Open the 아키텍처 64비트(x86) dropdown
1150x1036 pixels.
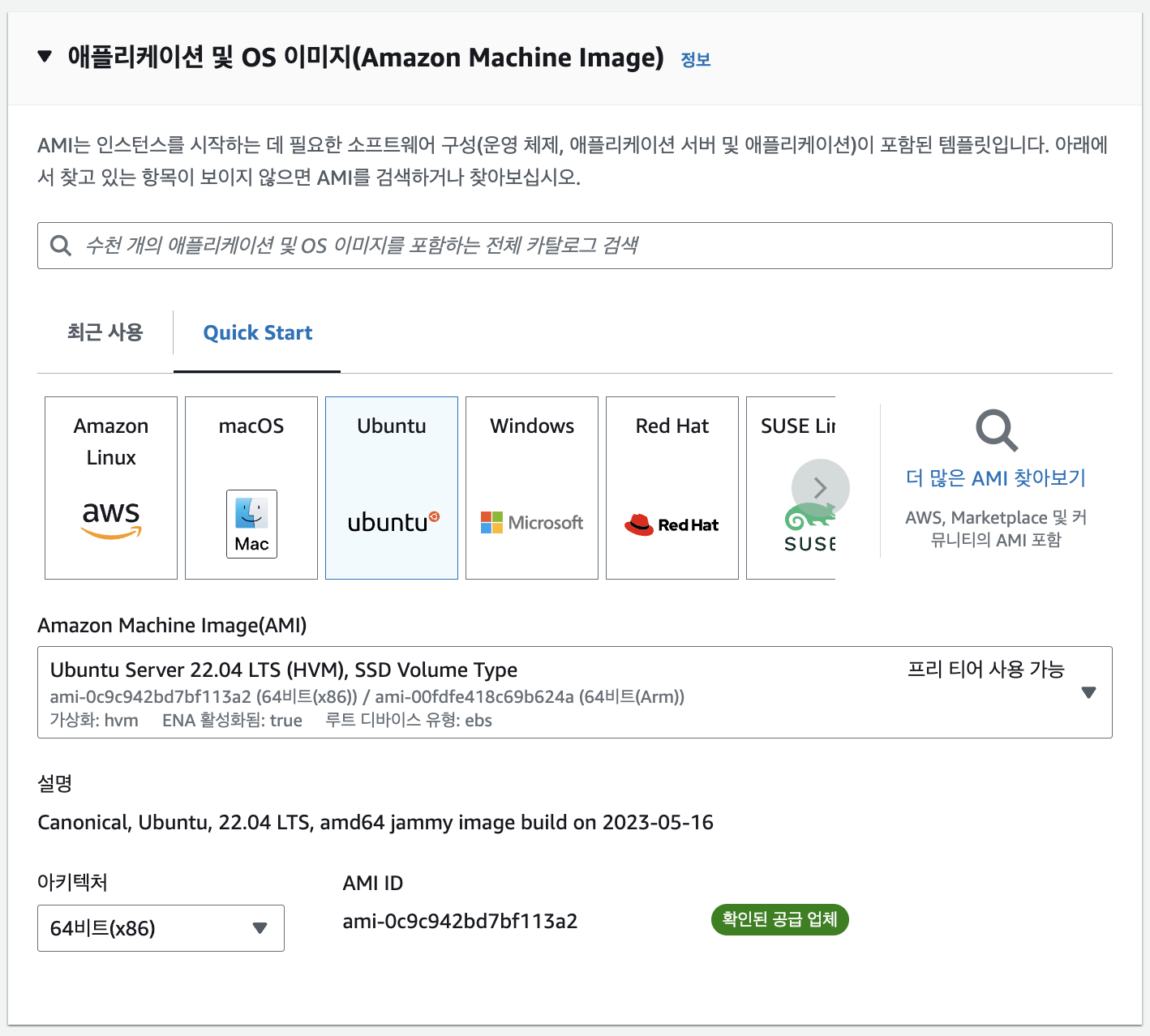point(161,928)
